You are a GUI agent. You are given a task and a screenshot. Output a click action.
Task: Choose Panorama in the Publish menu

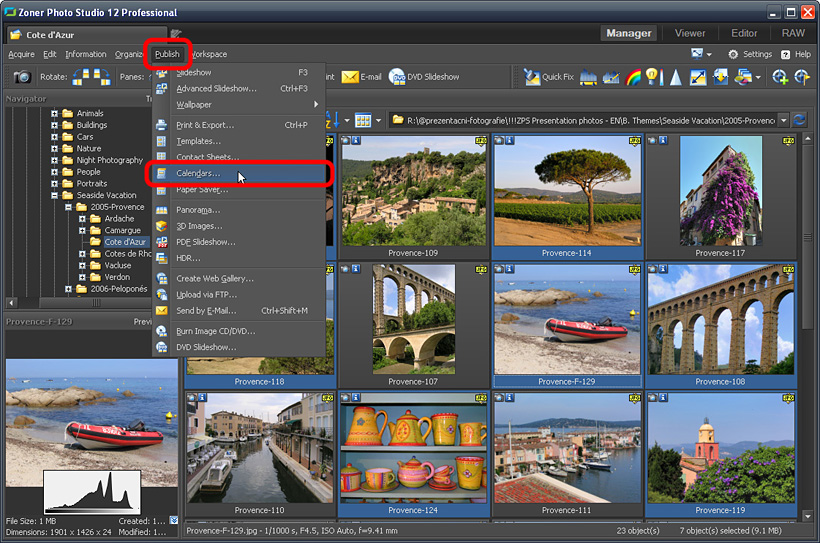pyautogui.click(x=239, y=210)
